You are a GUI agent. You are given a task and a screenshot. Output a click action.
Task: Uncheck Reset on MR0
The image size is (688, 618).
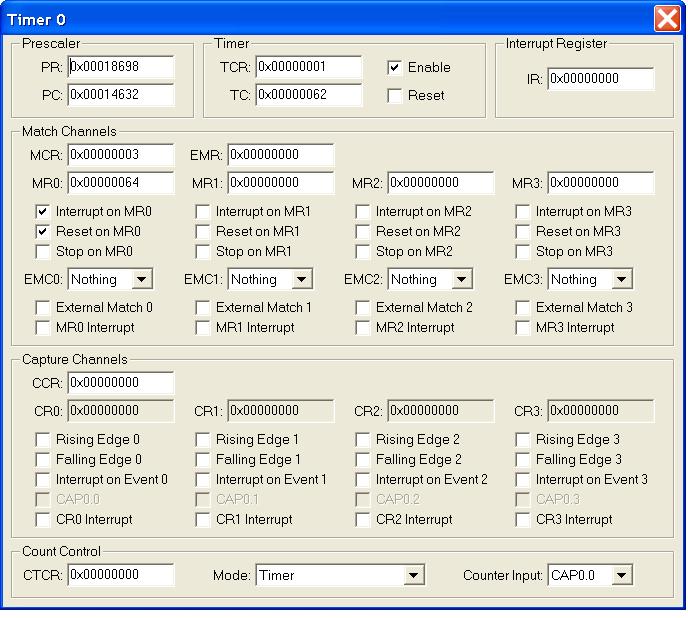42,232
